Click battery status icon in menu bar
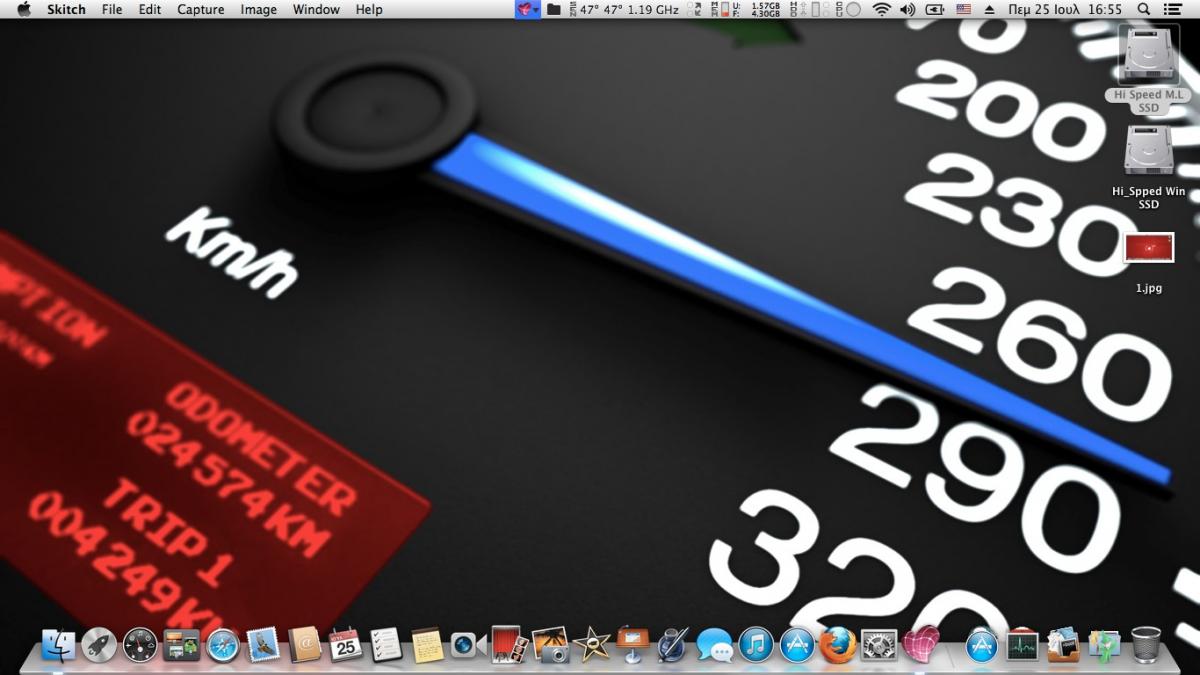 (935, 9)
